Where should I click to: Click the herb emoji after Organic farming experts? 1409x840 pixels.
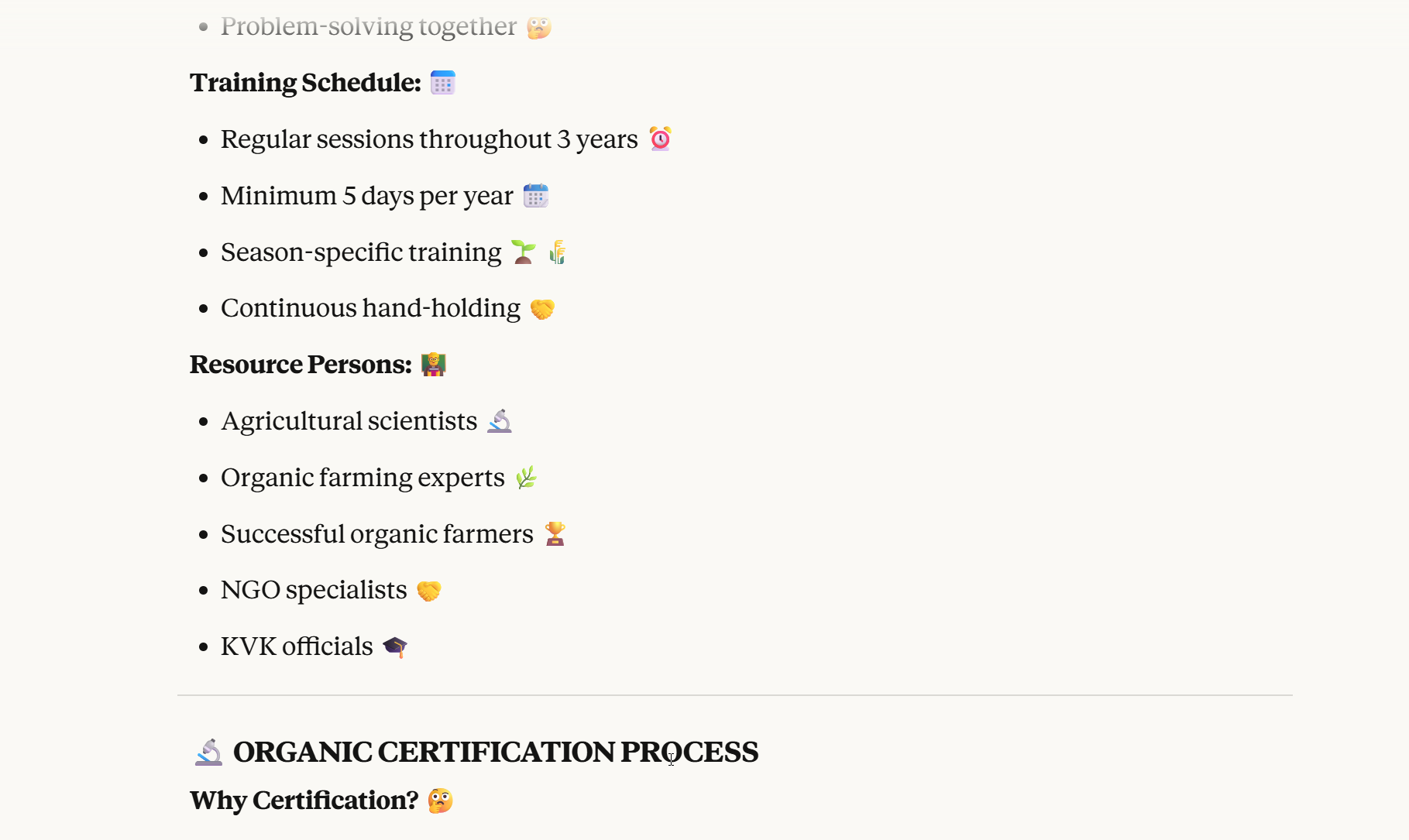(x=526, y=478)
